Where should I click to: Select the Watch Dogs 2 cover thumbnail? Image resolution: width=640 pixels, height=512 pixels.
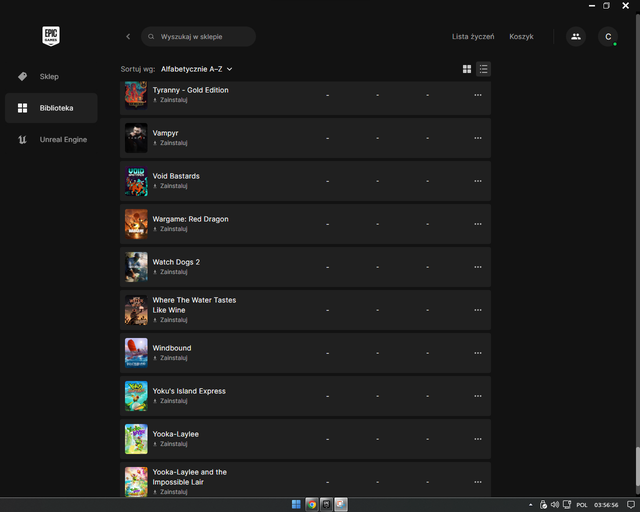coord(136,267)
